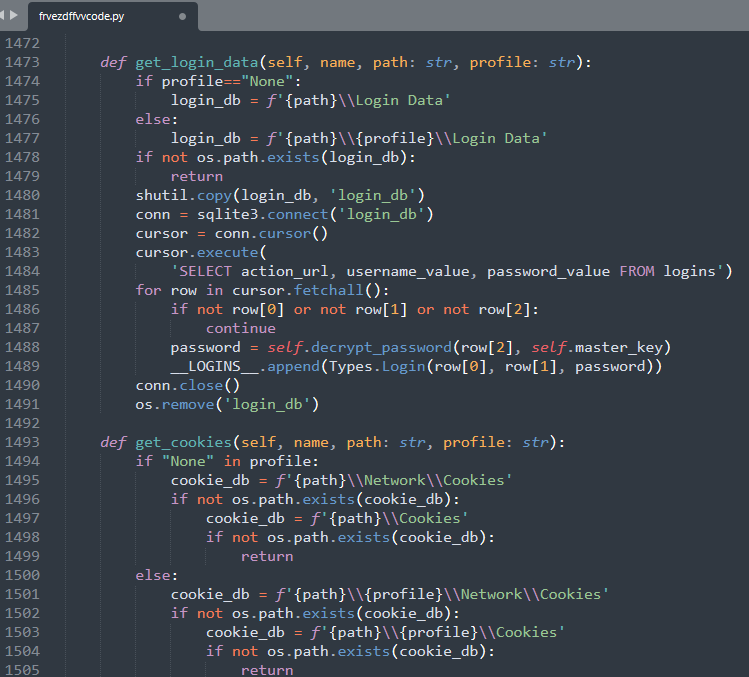Screen dimensions: 749x677
Task: Click line number 1500 in gutter
Action: pos(22,575)
